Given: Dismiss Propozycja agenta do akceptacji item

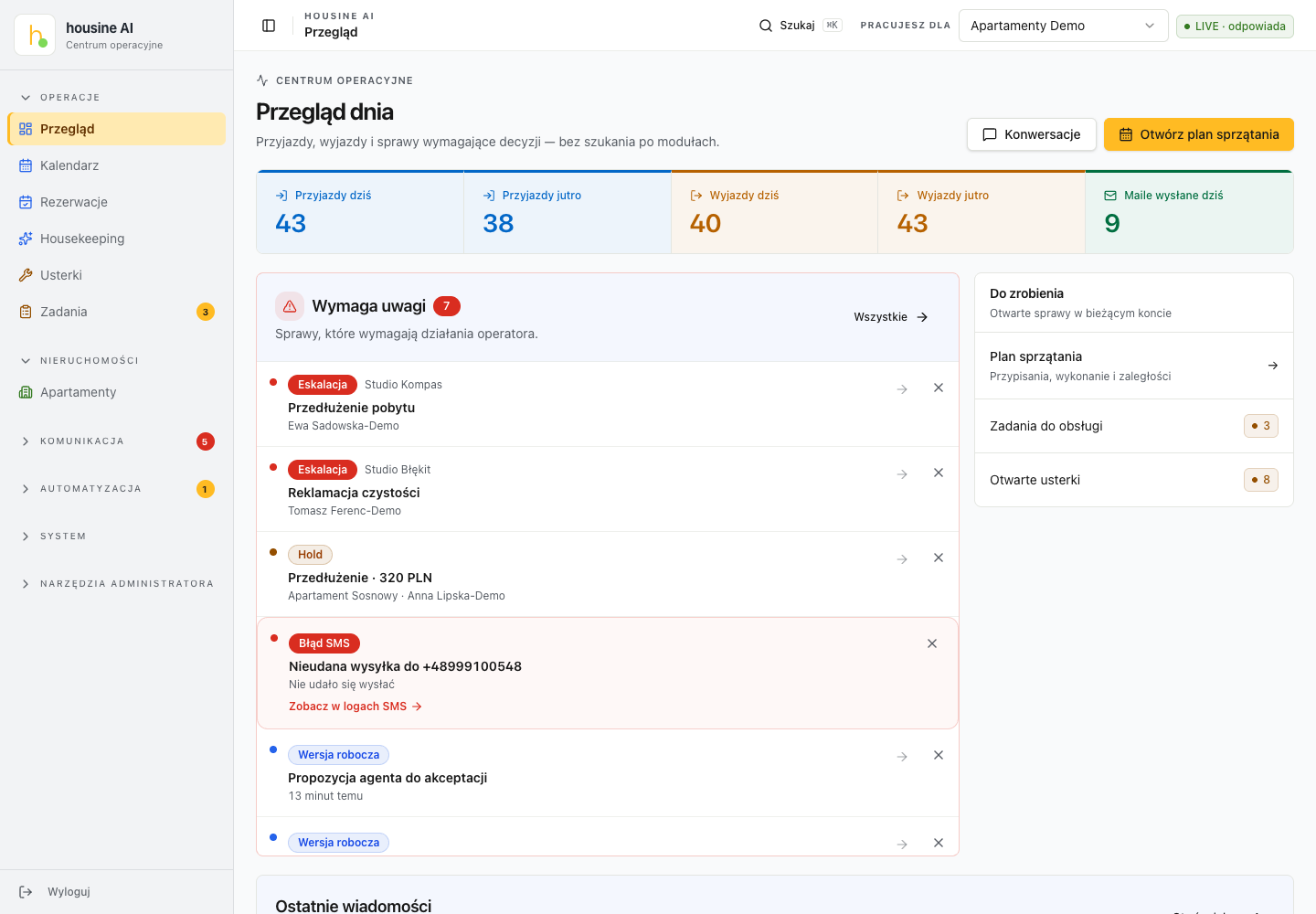Looking at the screenshot, I should point(939,755).
